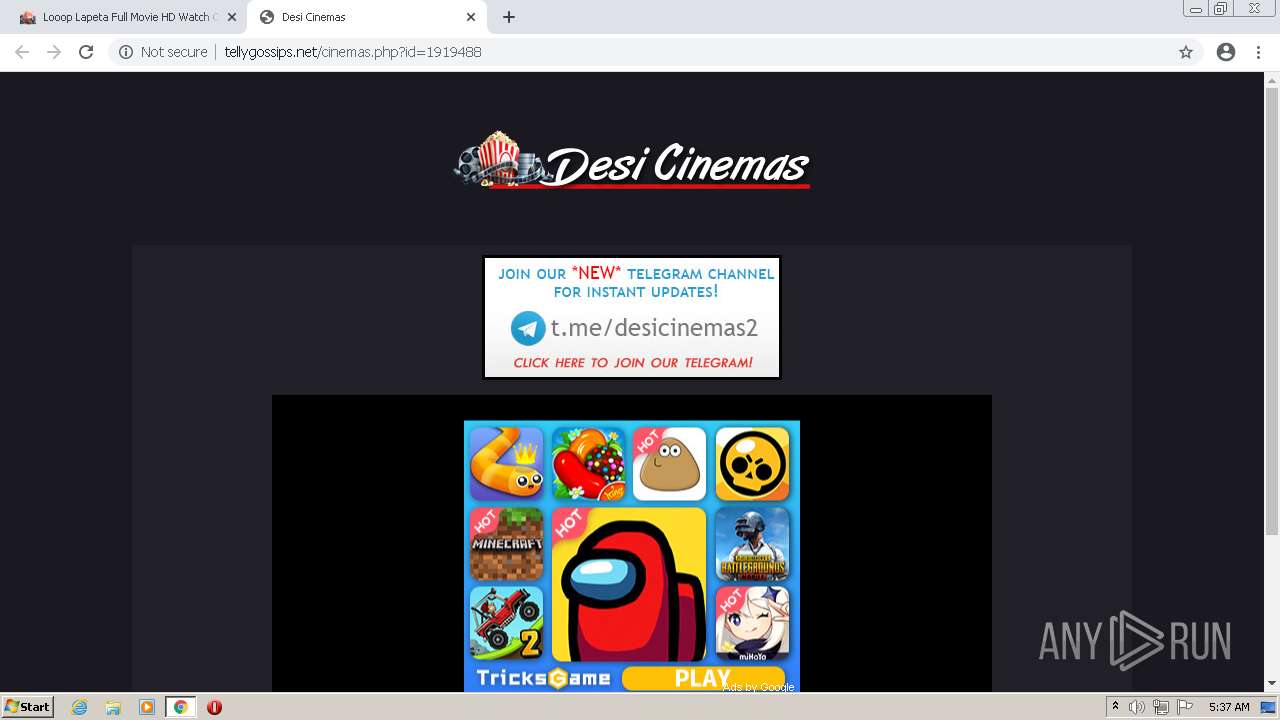
Task: Click the network tray icon
Action: pyautogui.click(x=1161, y=707)
